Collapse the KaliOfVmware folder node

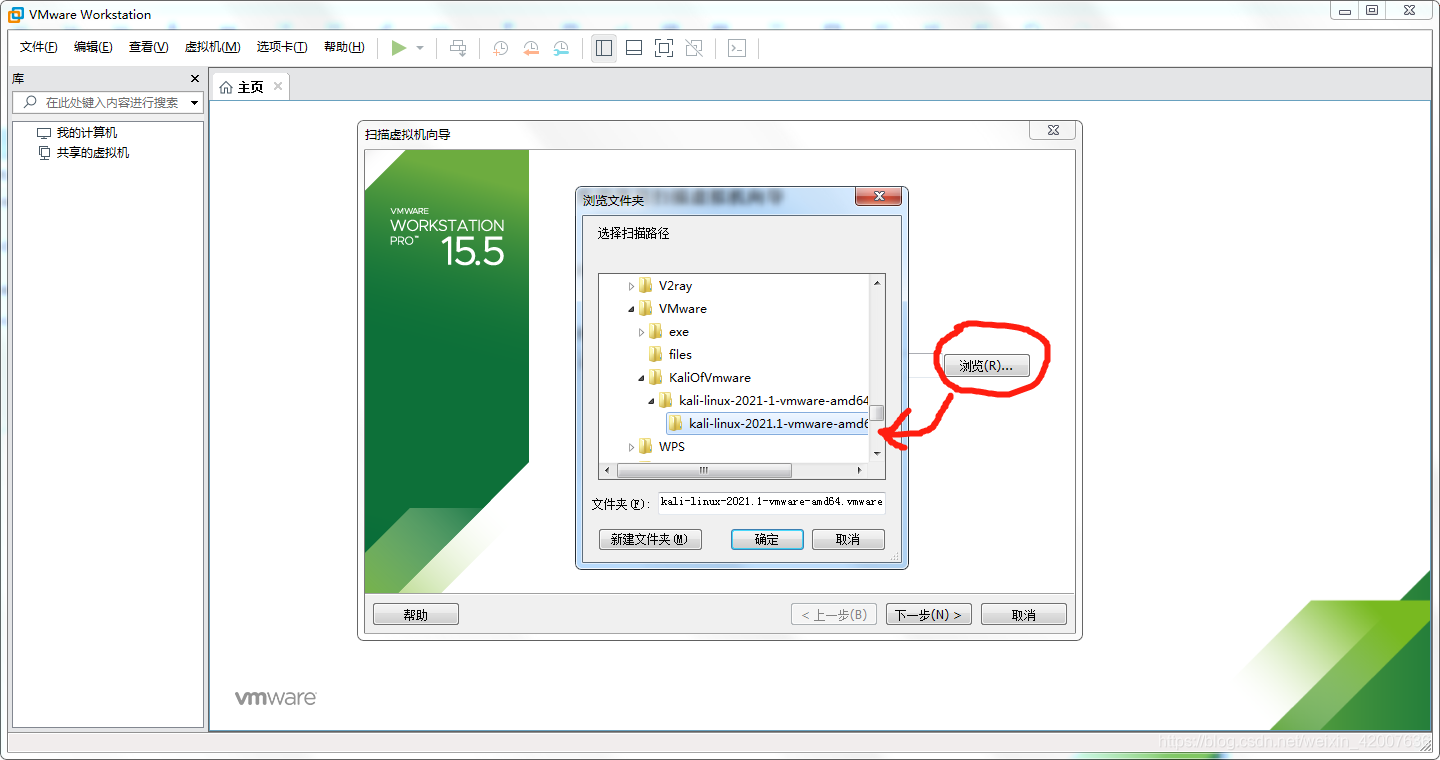coord(641,378)
